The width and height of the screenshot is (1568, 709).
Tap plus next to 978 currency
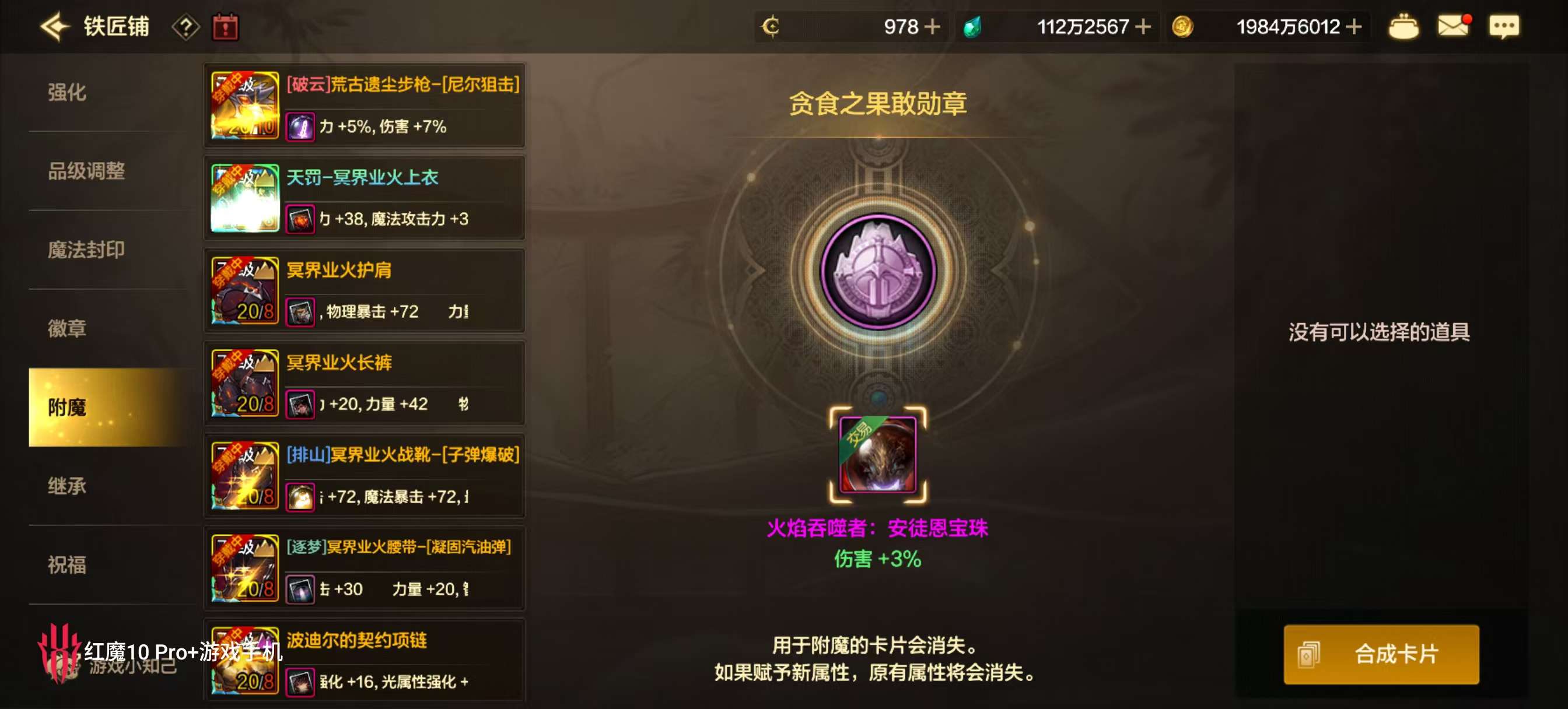tap(932, 27)
